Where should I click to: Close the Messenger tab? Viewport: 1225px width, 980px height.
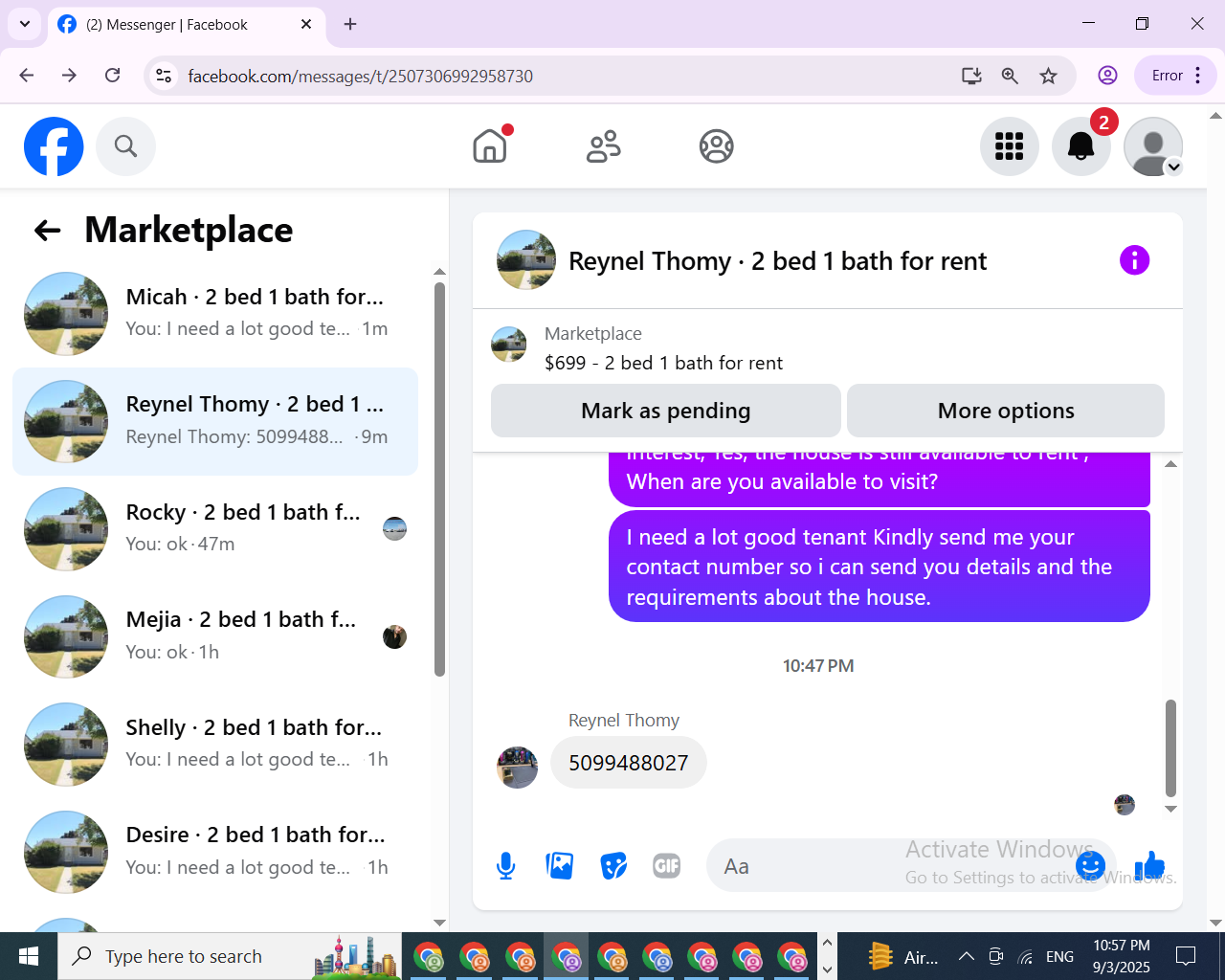pyautogui.click(x=306, y=24)
